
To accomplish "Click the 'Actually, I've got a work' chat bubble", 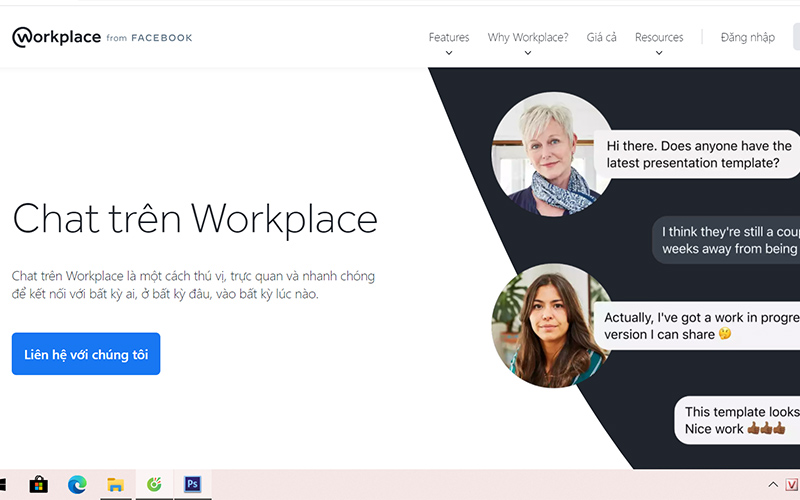I will [x=697, y=326].
